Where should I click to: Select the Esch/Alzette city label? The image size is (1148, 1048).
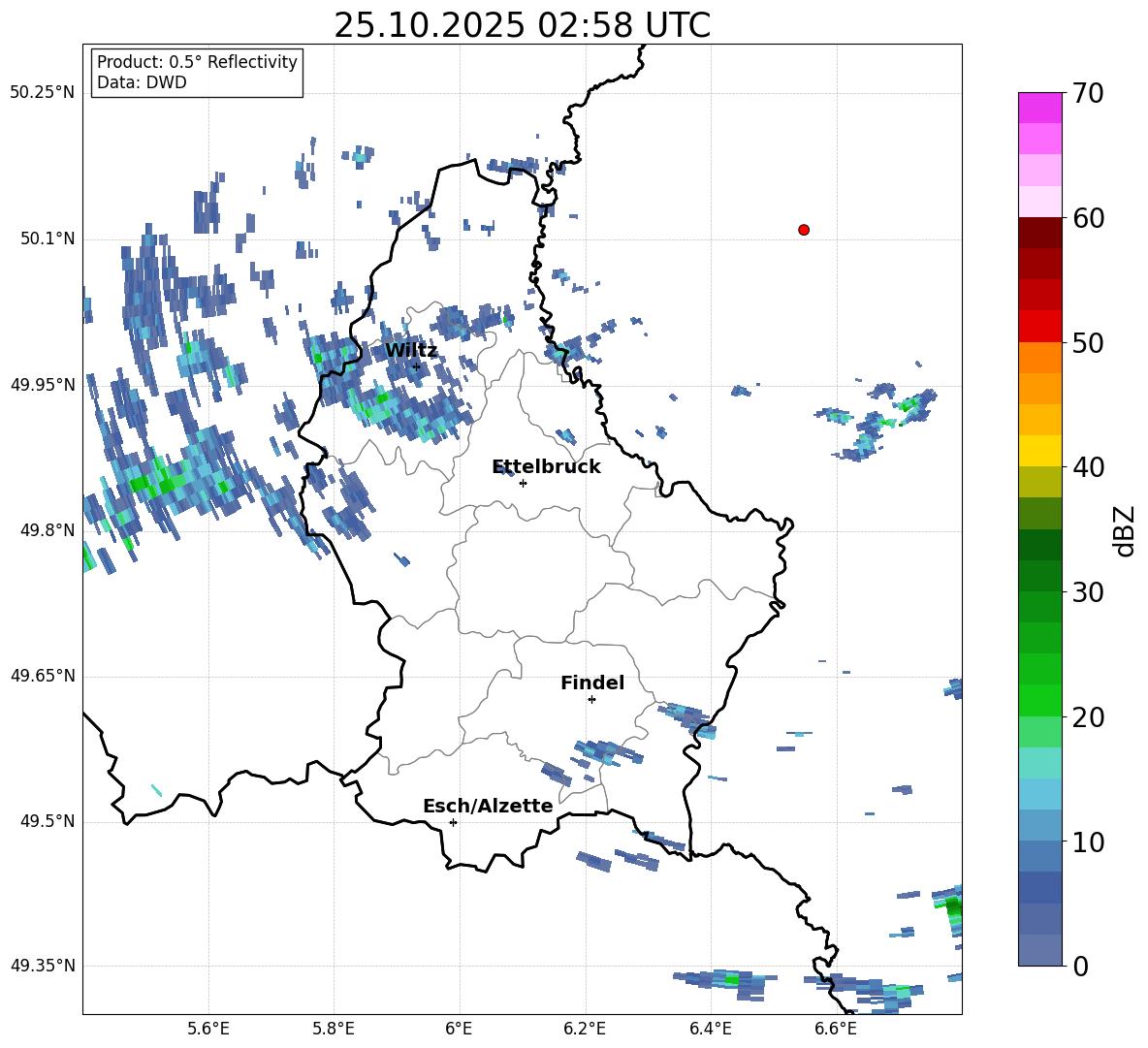pyautogui.click(x=488, y=806)
